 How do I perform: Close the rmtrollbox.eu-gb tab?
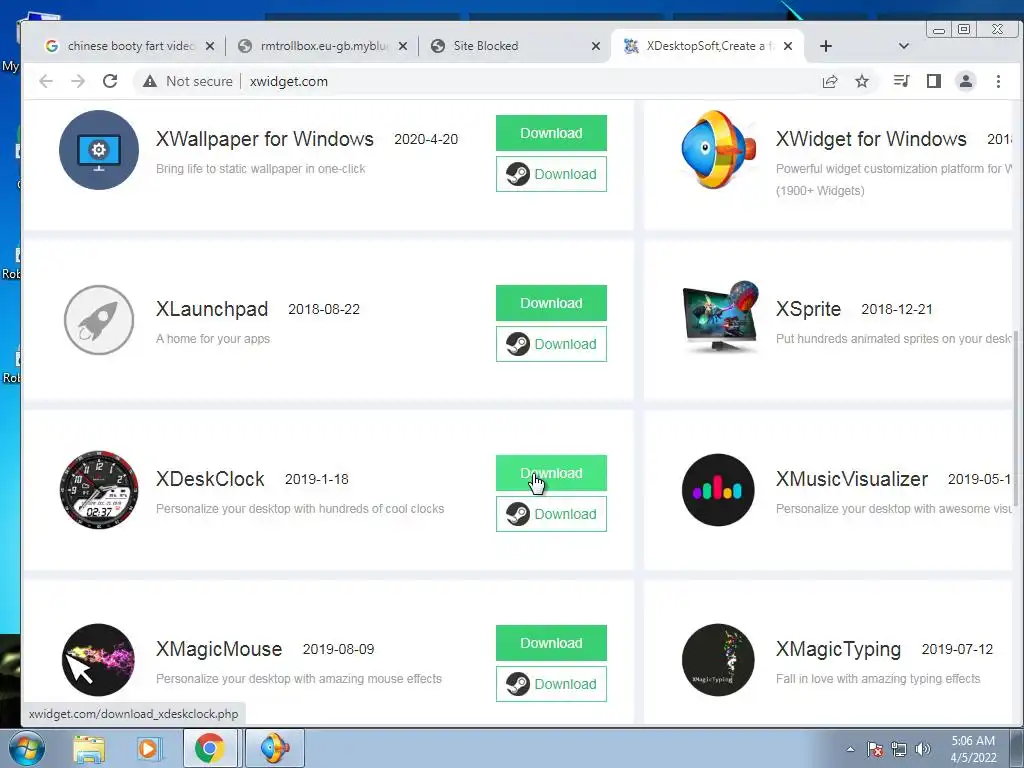[403, 46]
